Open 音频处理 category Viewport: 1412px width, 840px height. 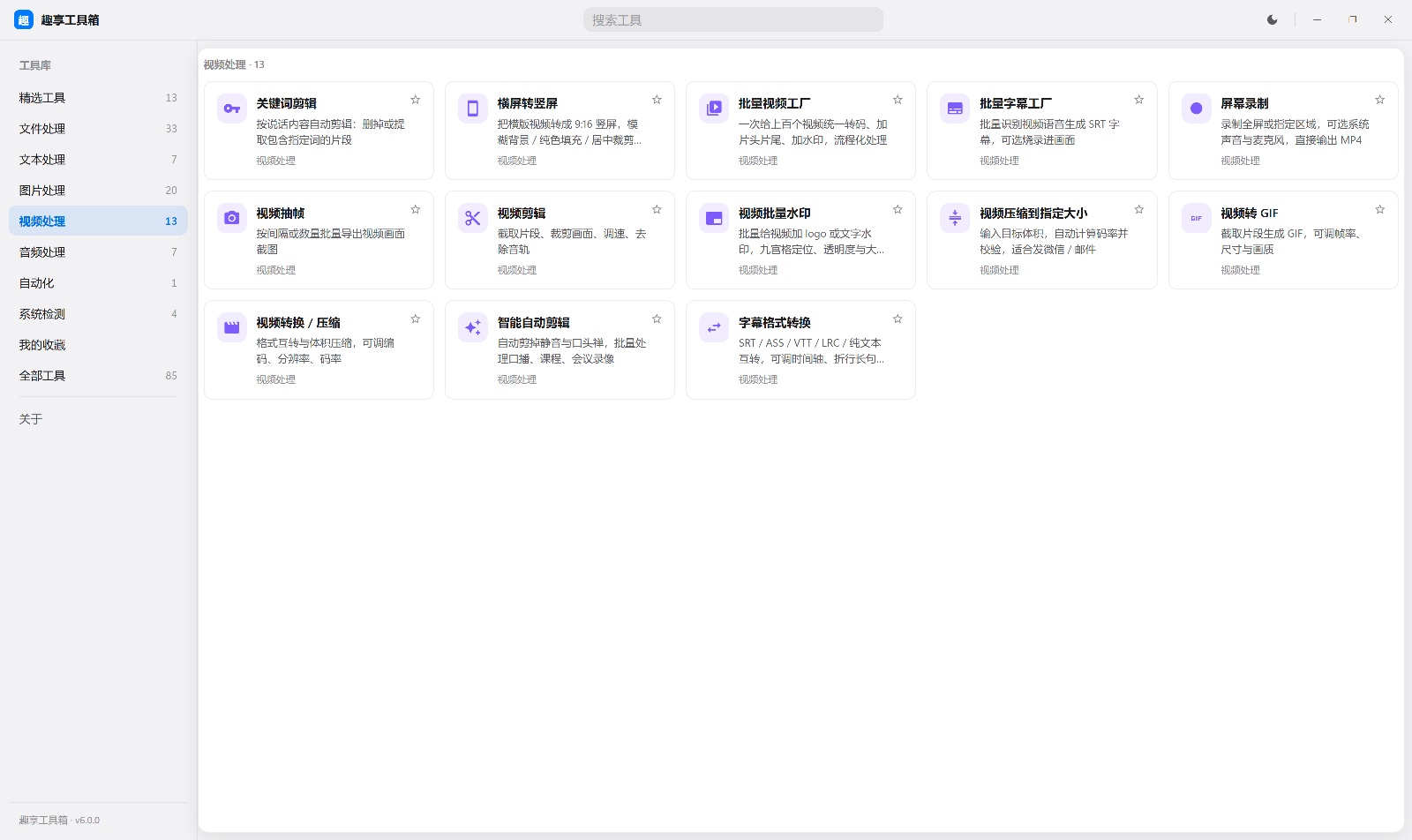pyautogui.click(x=98, y=252)
